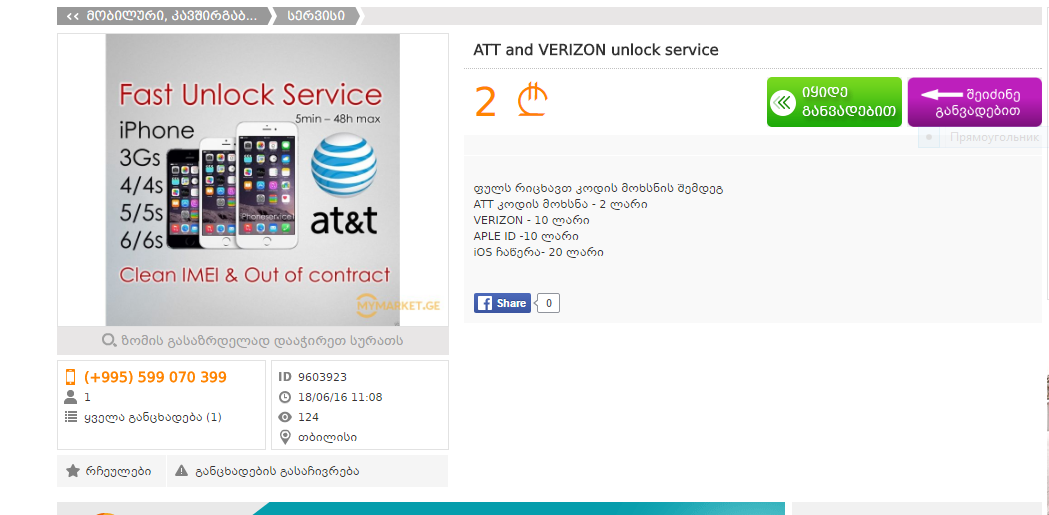
Task: Click the clock icon beside the date
Action: point(285,397)
